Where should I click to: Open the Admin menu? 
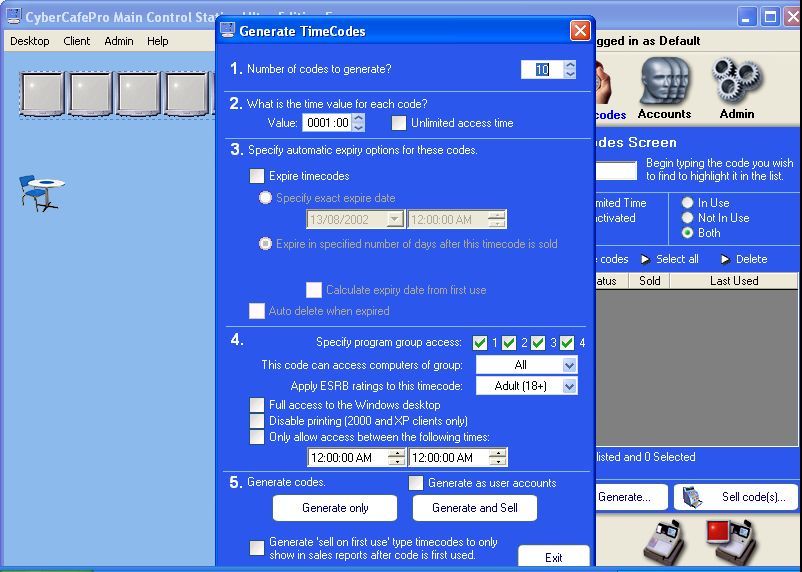click(119, 41)
